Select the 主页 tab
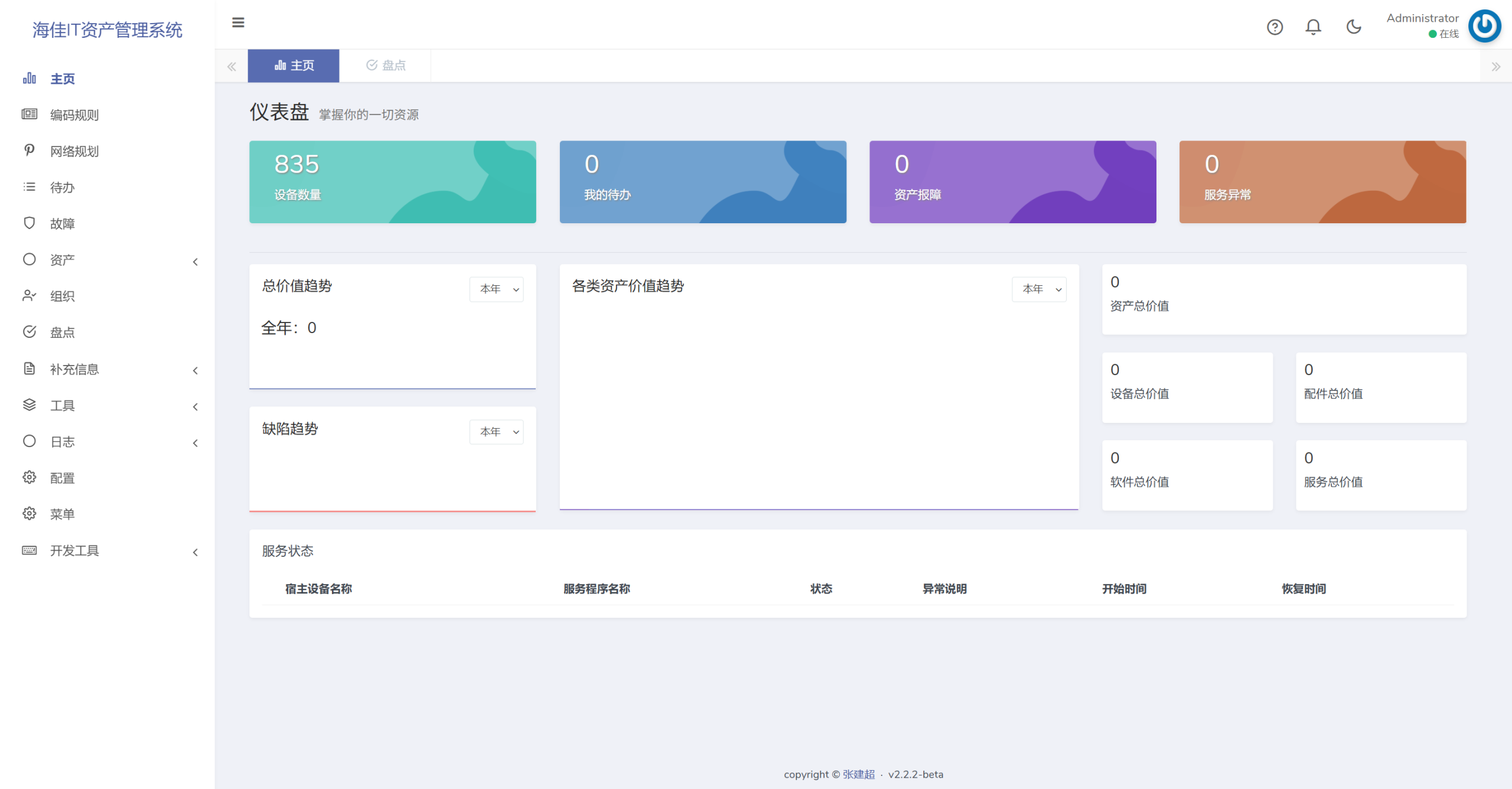The height and width of the screenshot is (789, 1512). pos(294,66)
